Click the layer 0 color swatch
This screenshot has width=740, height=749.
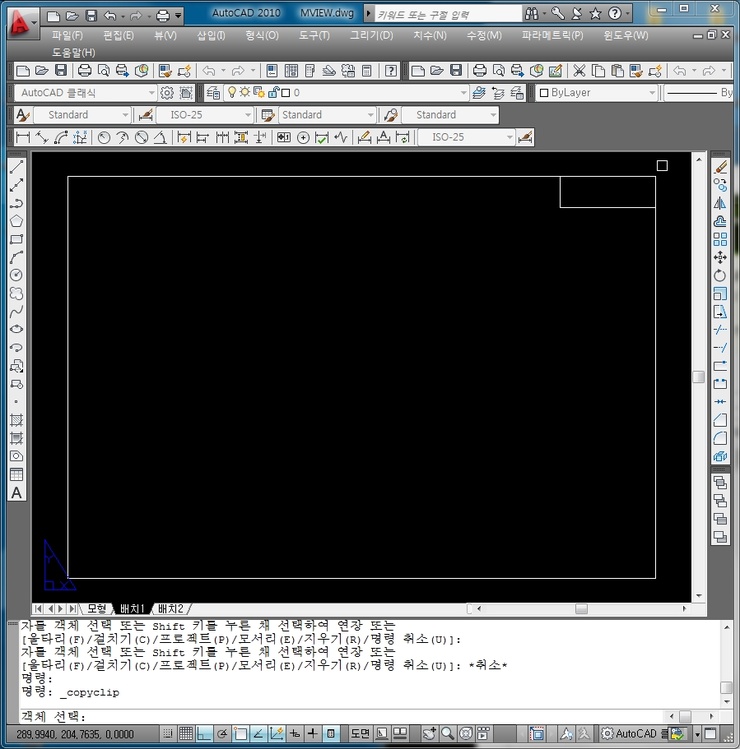[x=286, y=93]
